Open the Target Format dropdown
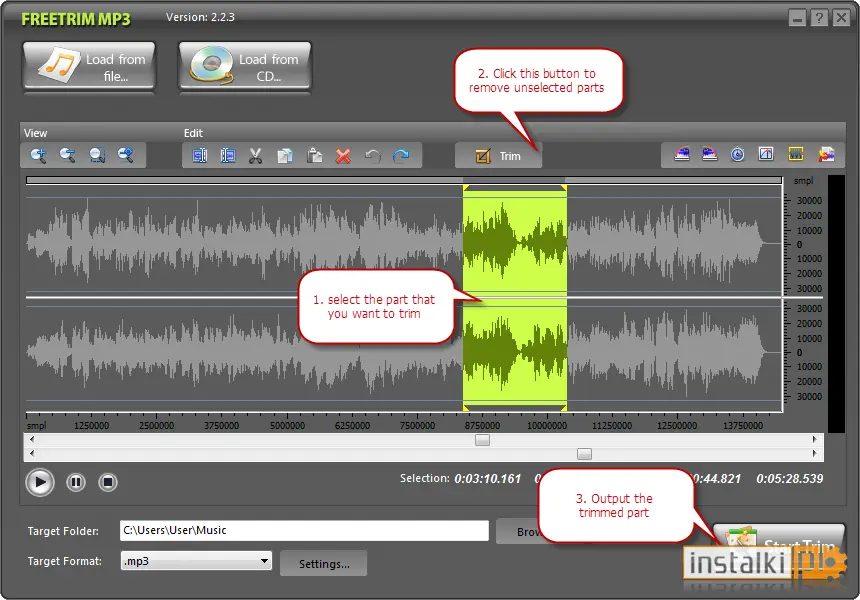 196,561
